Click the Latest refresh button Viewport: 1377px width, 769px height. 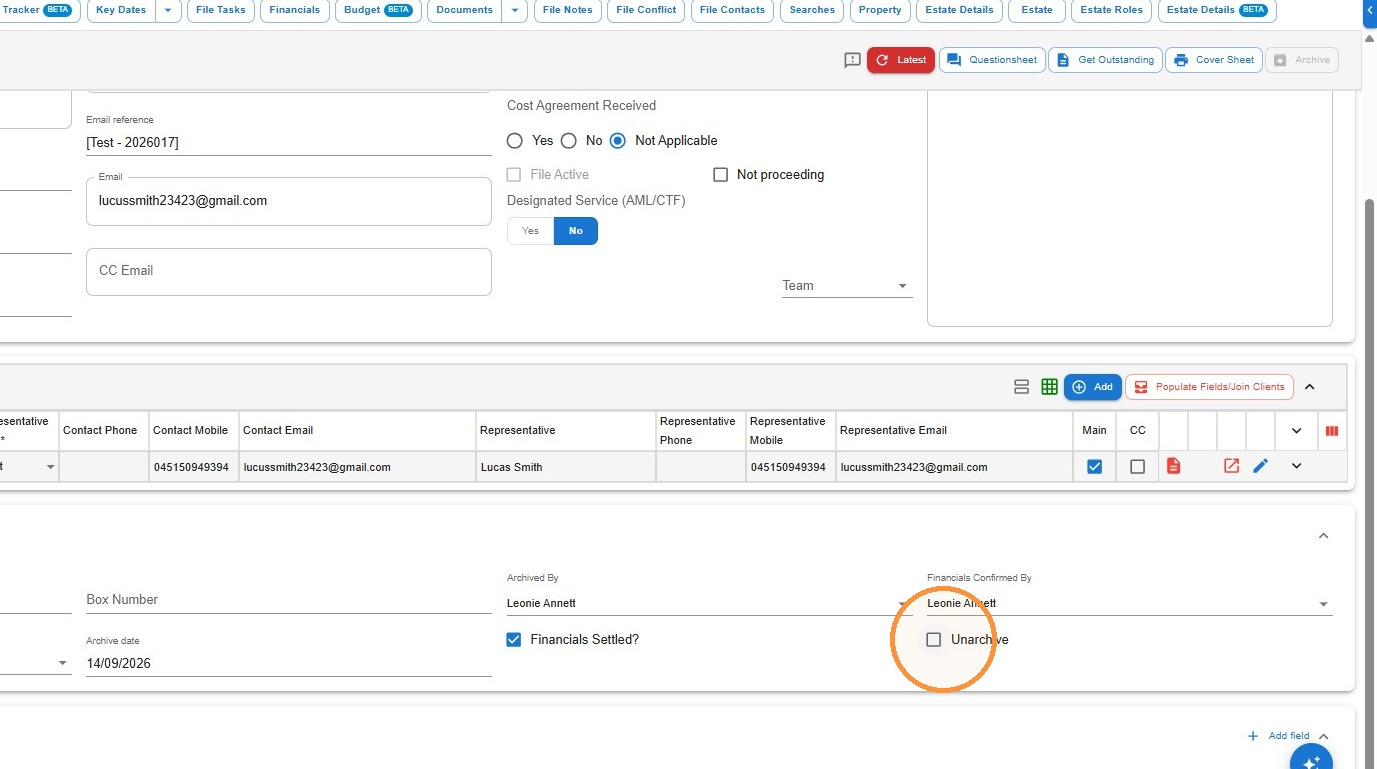(901, 60)
